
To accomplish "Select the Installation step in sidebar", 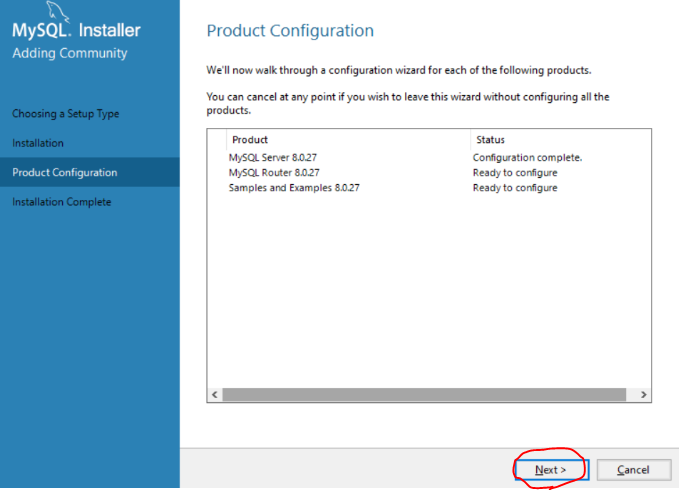I will pos(38,143).
